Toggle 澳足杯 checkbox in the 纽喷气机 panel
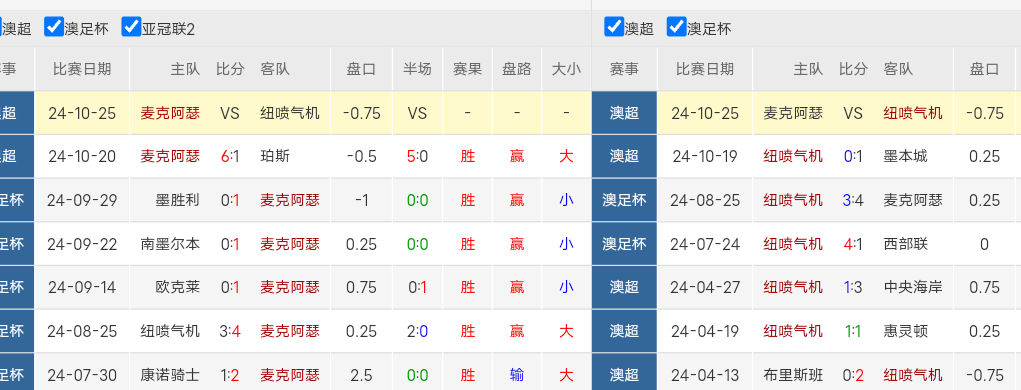 tap(677, 27)
